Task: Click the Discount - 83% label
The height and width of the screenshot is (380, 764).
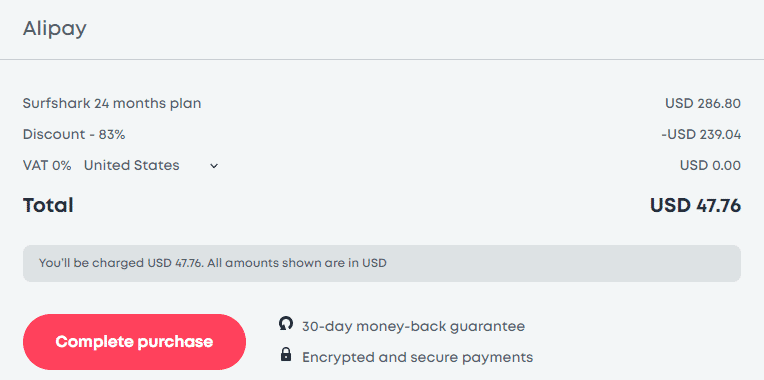Action: [x=74, y=134]
